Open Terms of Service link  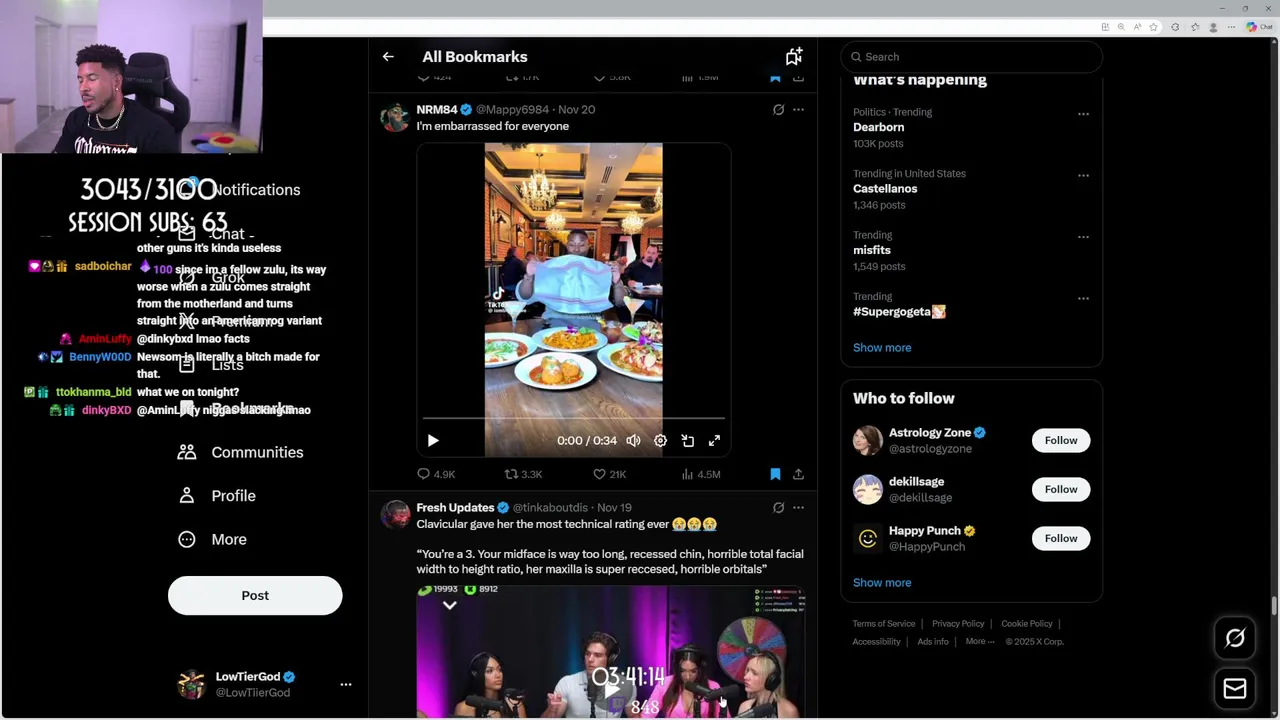pyautogui.click(x=884, y=624)
